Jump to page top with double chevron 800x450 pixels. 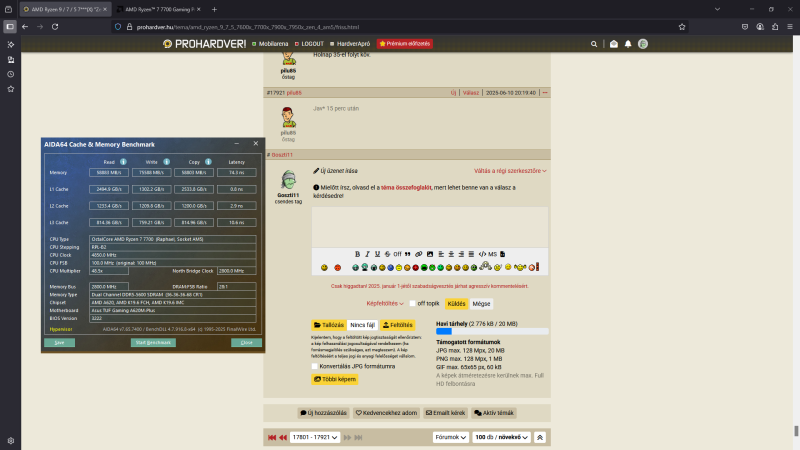point(540,437)
